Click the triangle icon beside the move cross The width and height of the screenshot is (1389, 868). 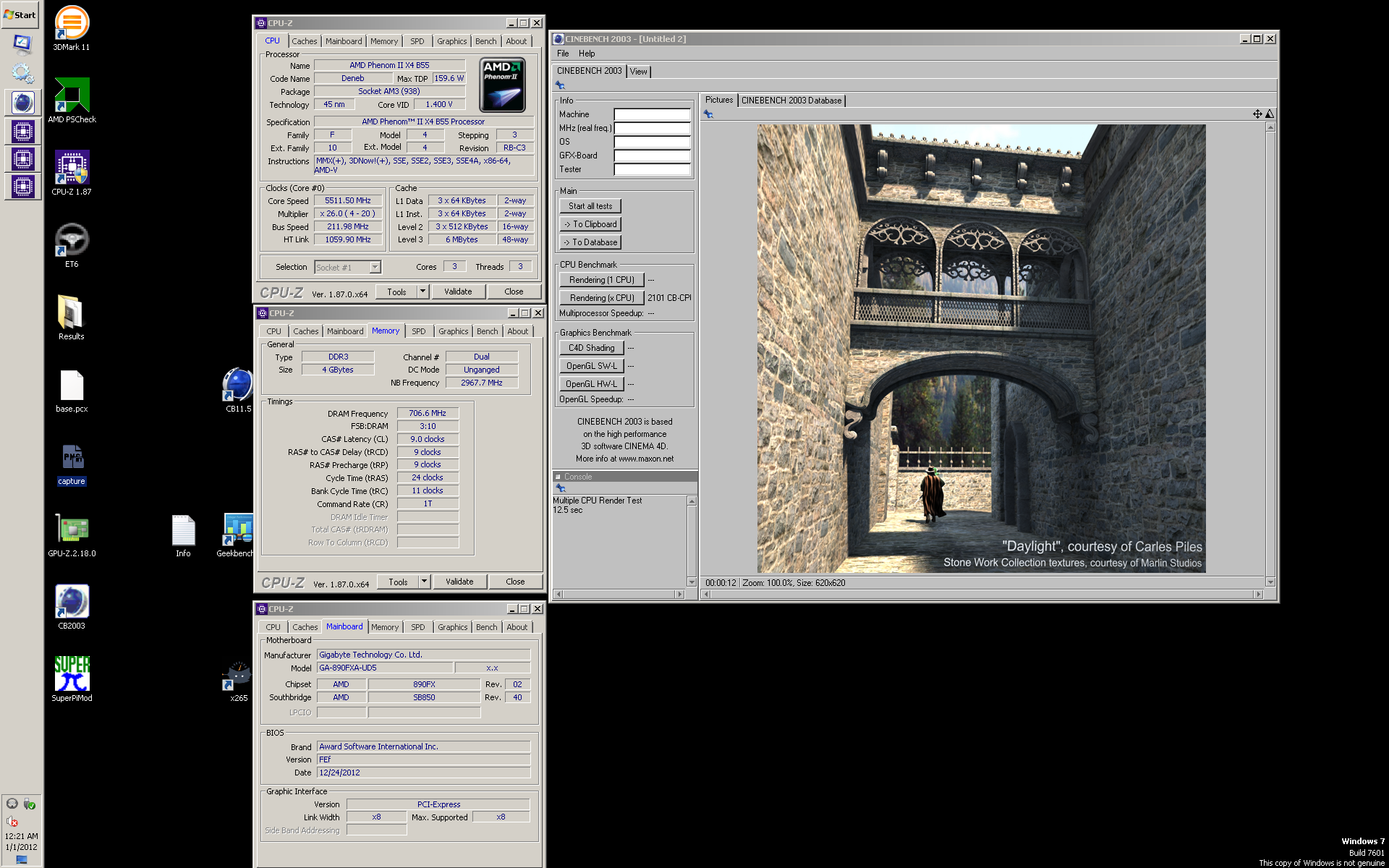[1270, 114]
